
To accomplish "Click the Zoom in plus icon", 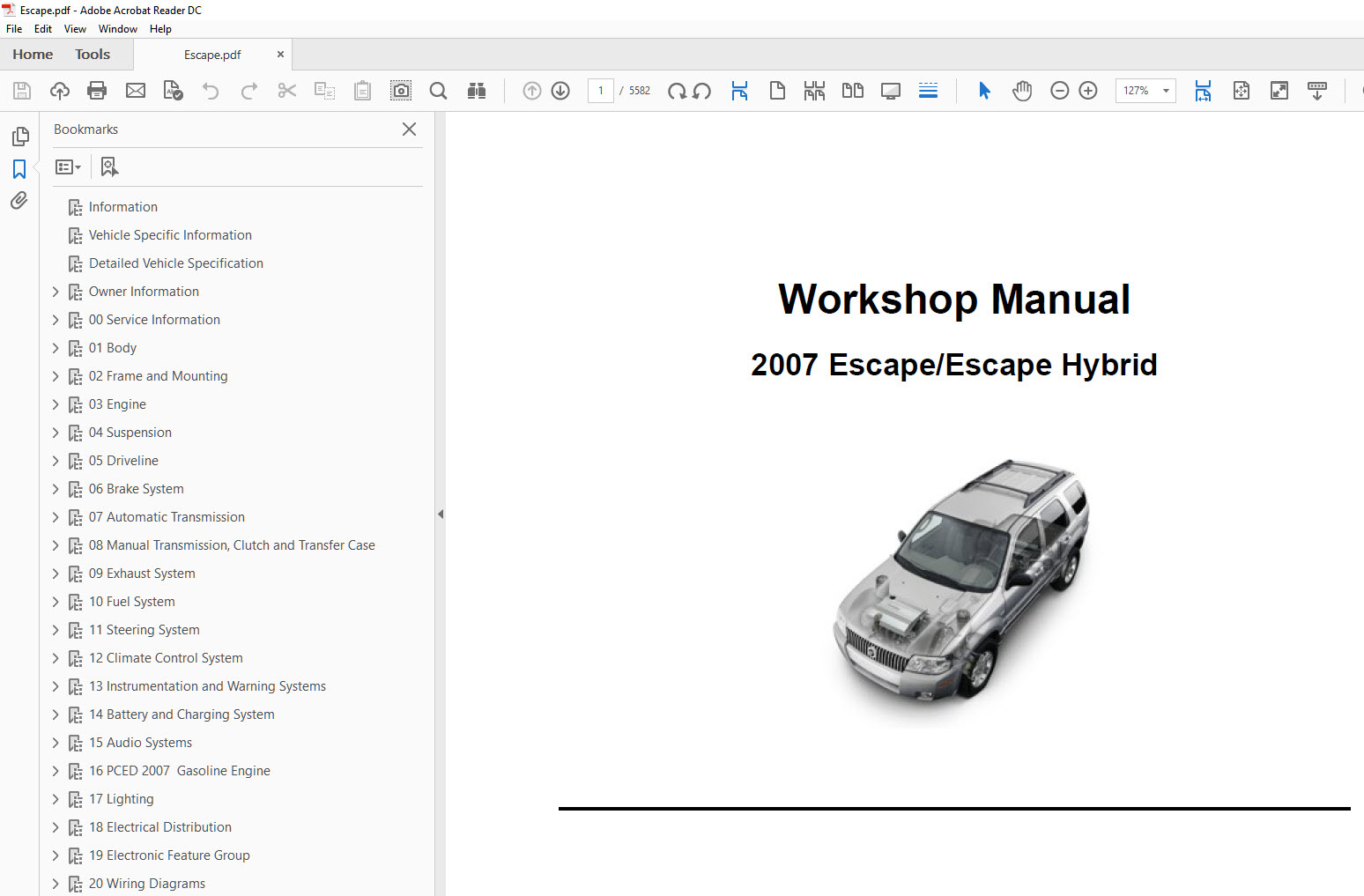I will [x=1088, y=91].
